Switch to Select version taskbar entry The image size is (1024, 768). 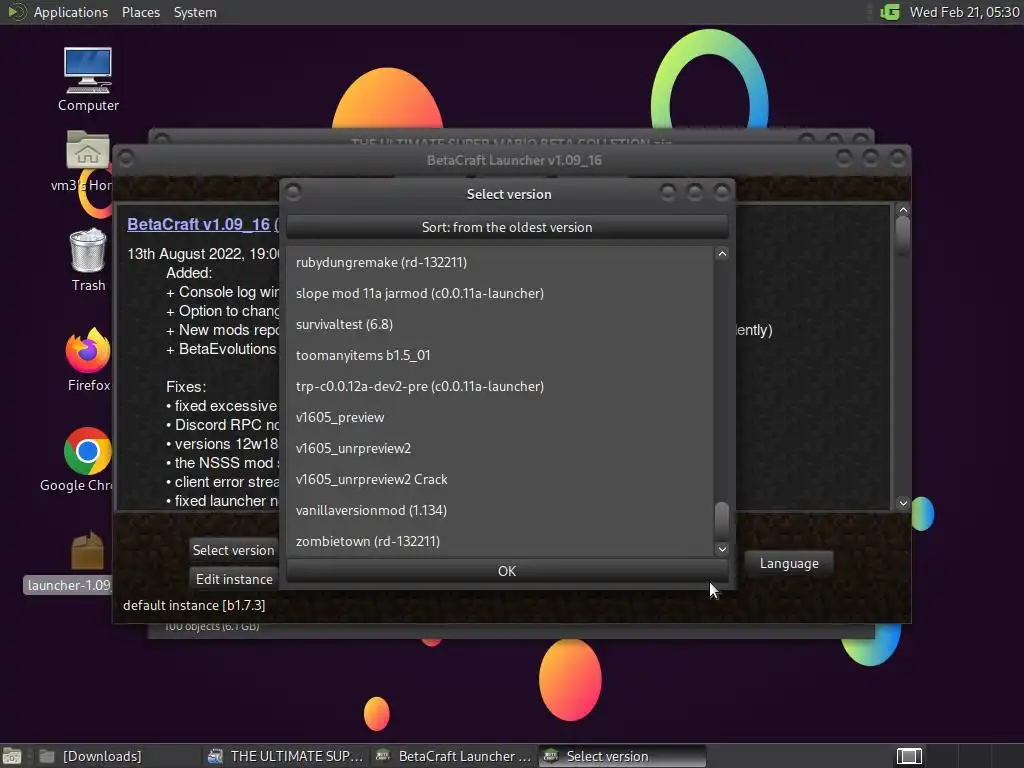coord(622,756)
